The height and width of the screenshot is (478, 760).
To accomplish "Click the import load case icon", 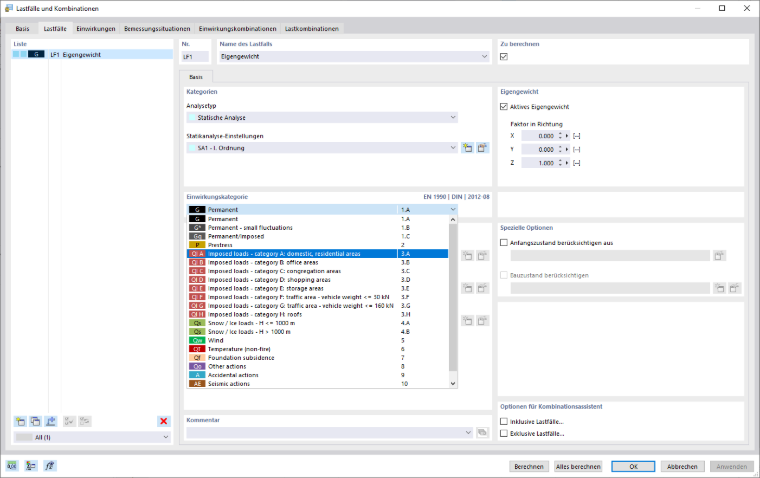I will (x=51, y=421).
